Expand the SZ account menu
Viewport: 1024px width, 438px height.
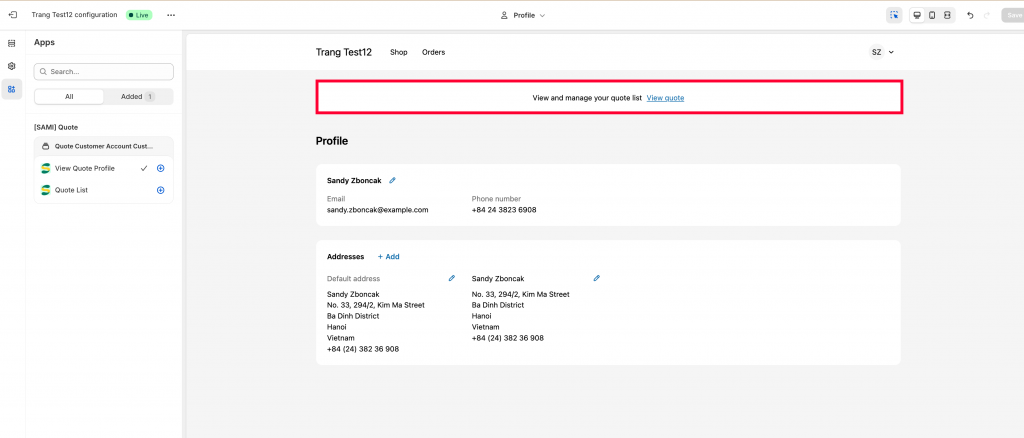click(882, 52)
